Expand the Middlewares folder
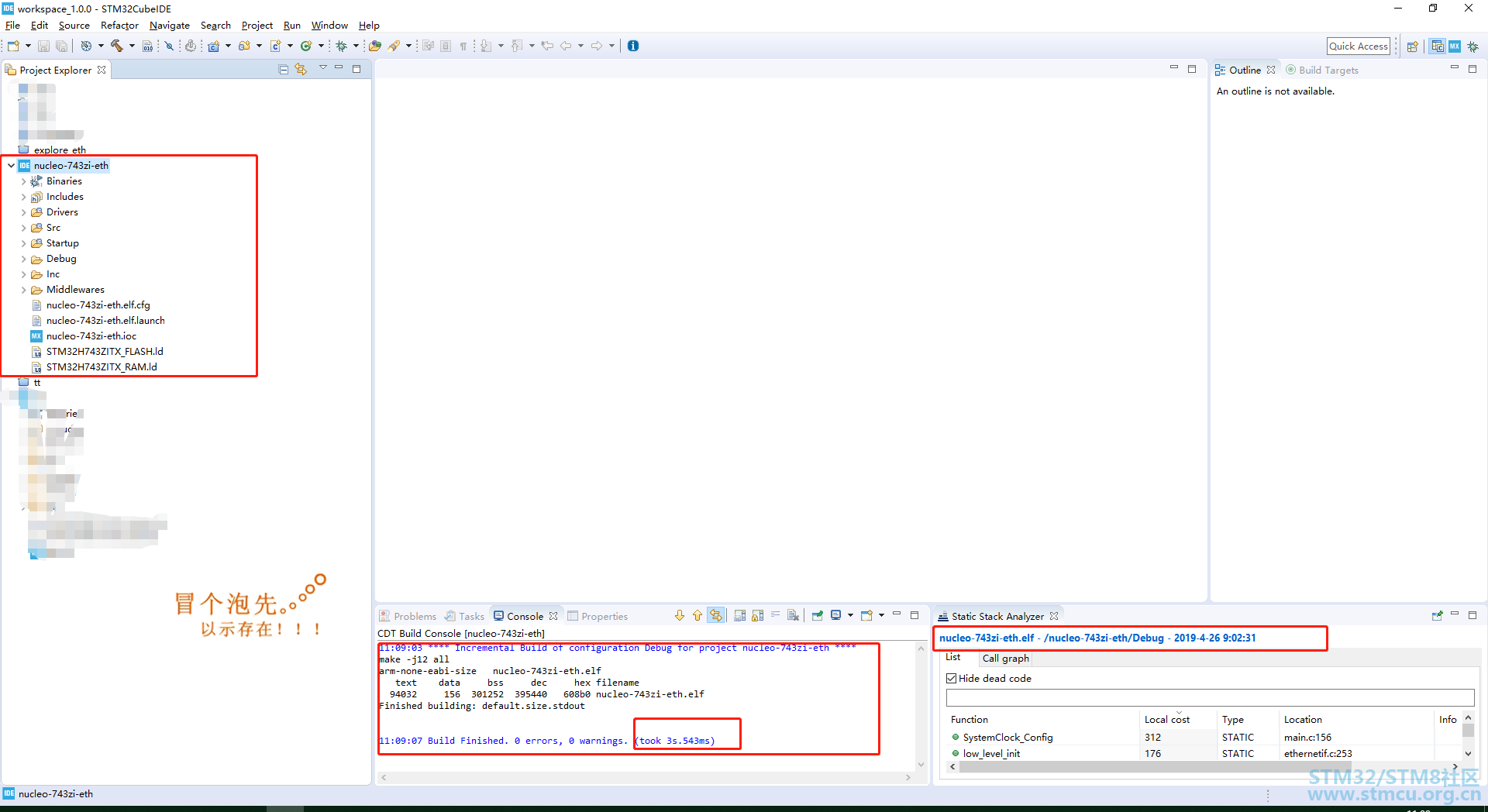 tap(23, 290)
